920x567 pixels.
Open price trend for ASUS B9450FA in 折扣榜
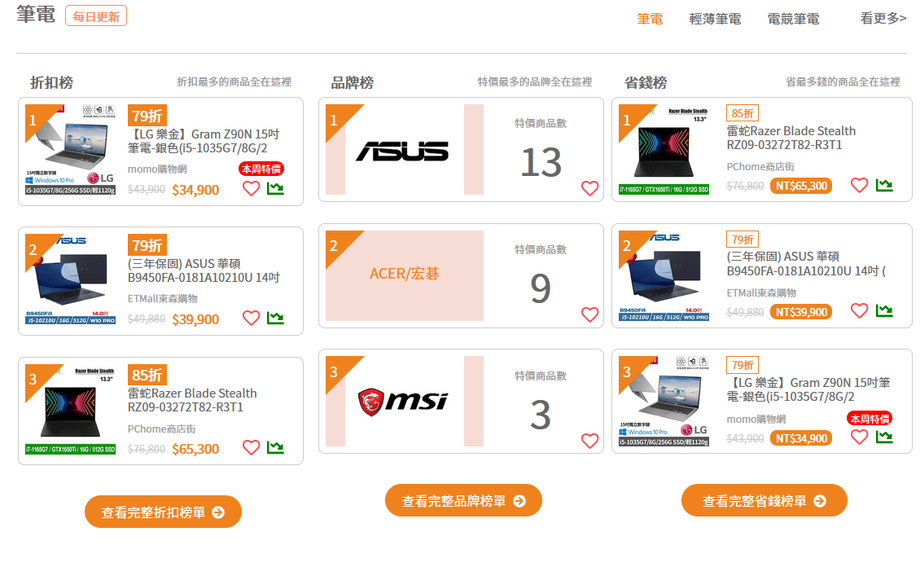click(275, 318)
